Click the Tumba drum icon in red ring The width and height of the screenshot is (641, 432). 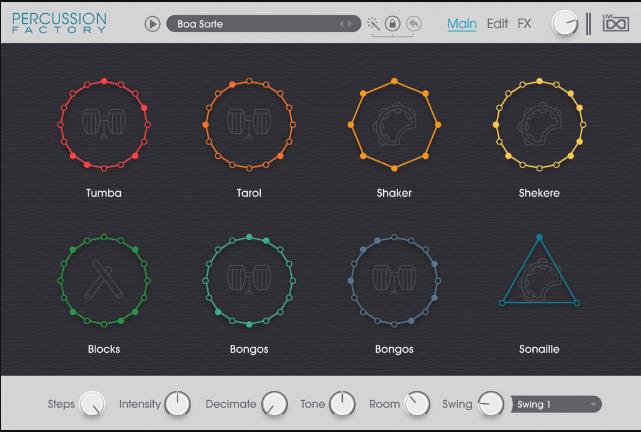[x=102, y=125]
